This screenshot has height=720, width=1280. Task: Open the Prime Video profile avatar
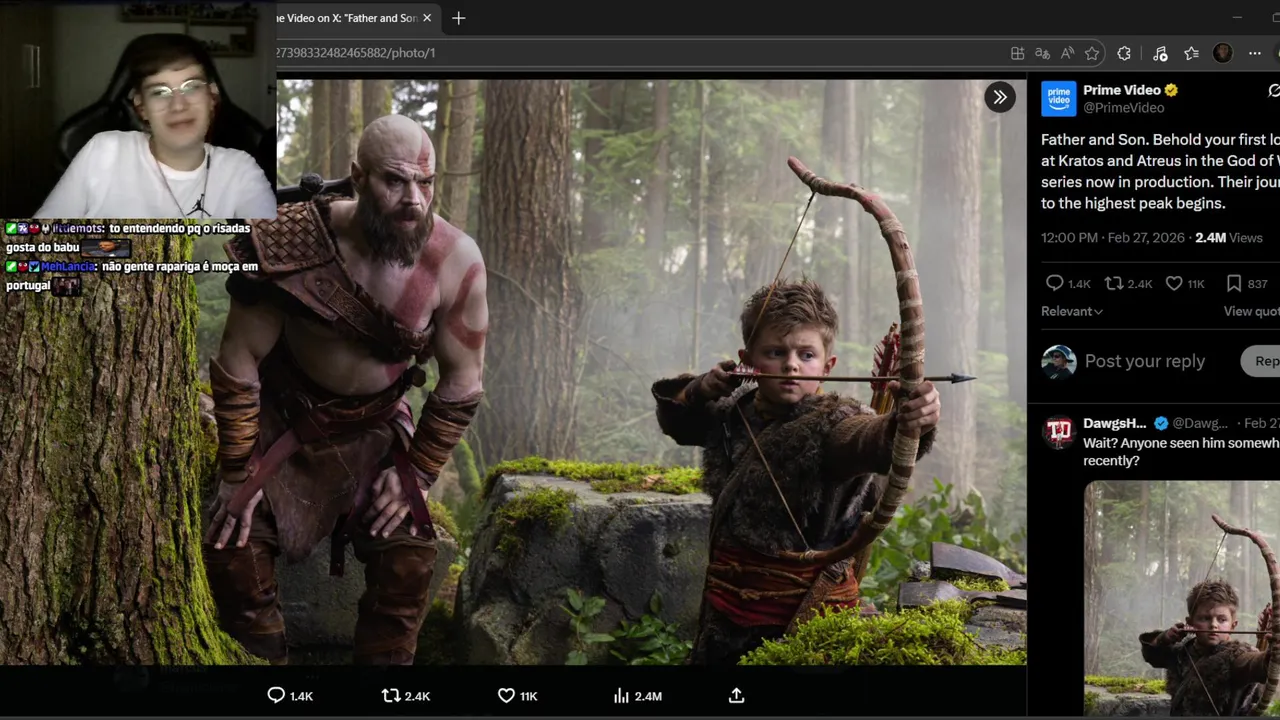pos(1058,98)
